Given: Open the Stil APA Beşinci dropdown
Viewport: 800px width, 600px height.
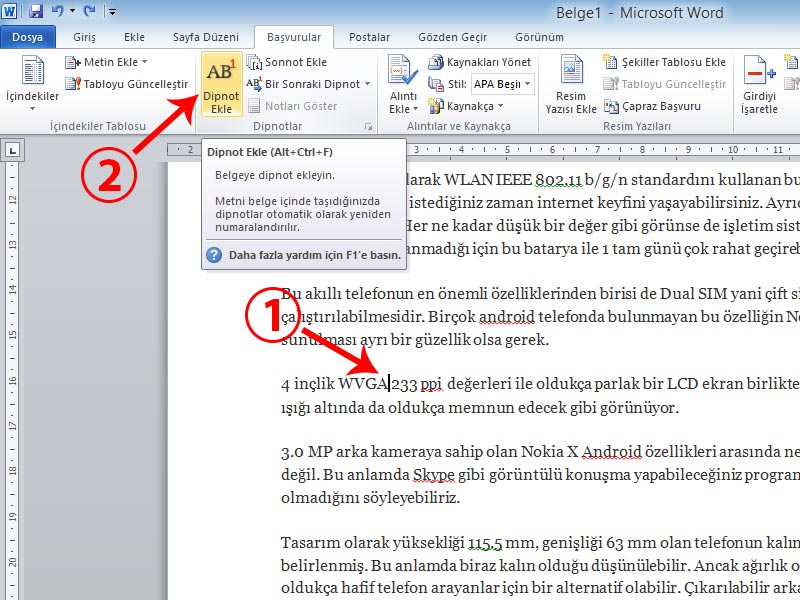Looking at the screenshot, I should tap(528, 84).
